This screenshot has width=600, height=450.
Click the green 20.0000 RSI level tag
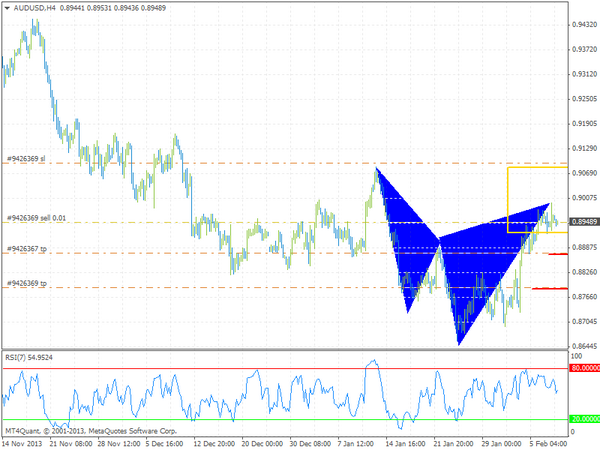(585, 419)
